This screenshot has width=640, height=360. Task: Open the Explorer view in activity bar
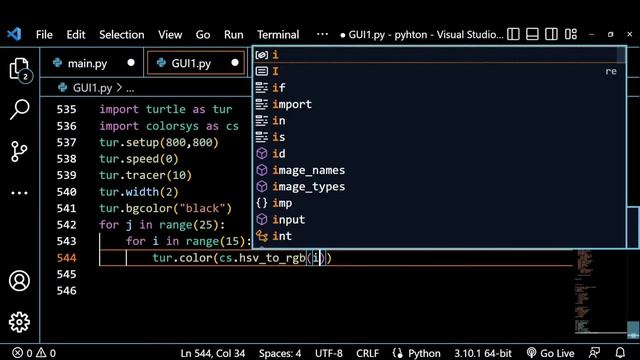[x=19, y=69]
